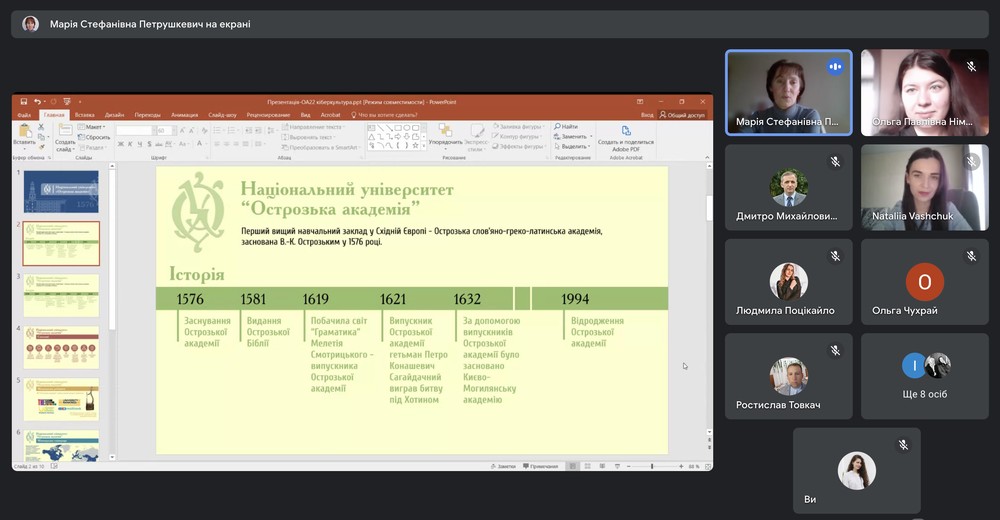Open Comments (Примечания) in status bar

coord(540,466)
